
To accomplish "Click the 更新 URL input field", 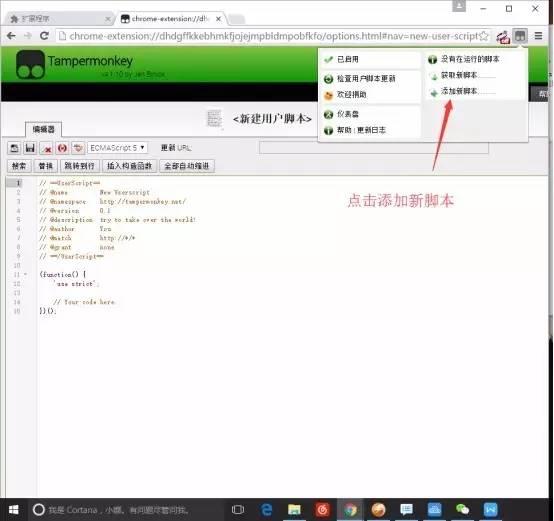I will point(374,148).
